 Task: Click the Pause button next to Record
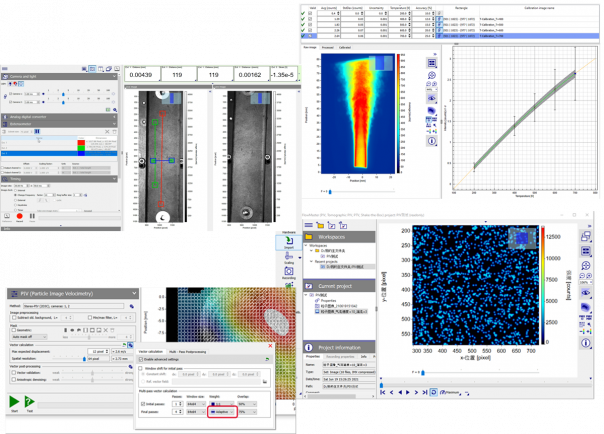32,215
